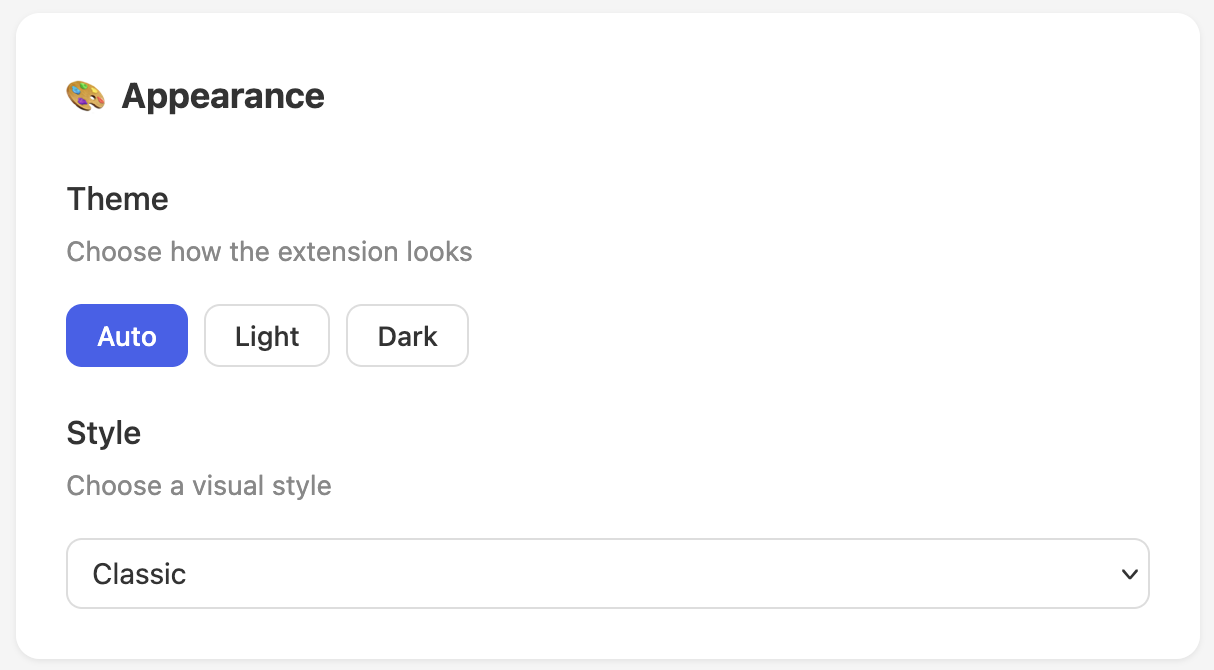
Task: Enable the Dark theme
Action: point(407,336)
